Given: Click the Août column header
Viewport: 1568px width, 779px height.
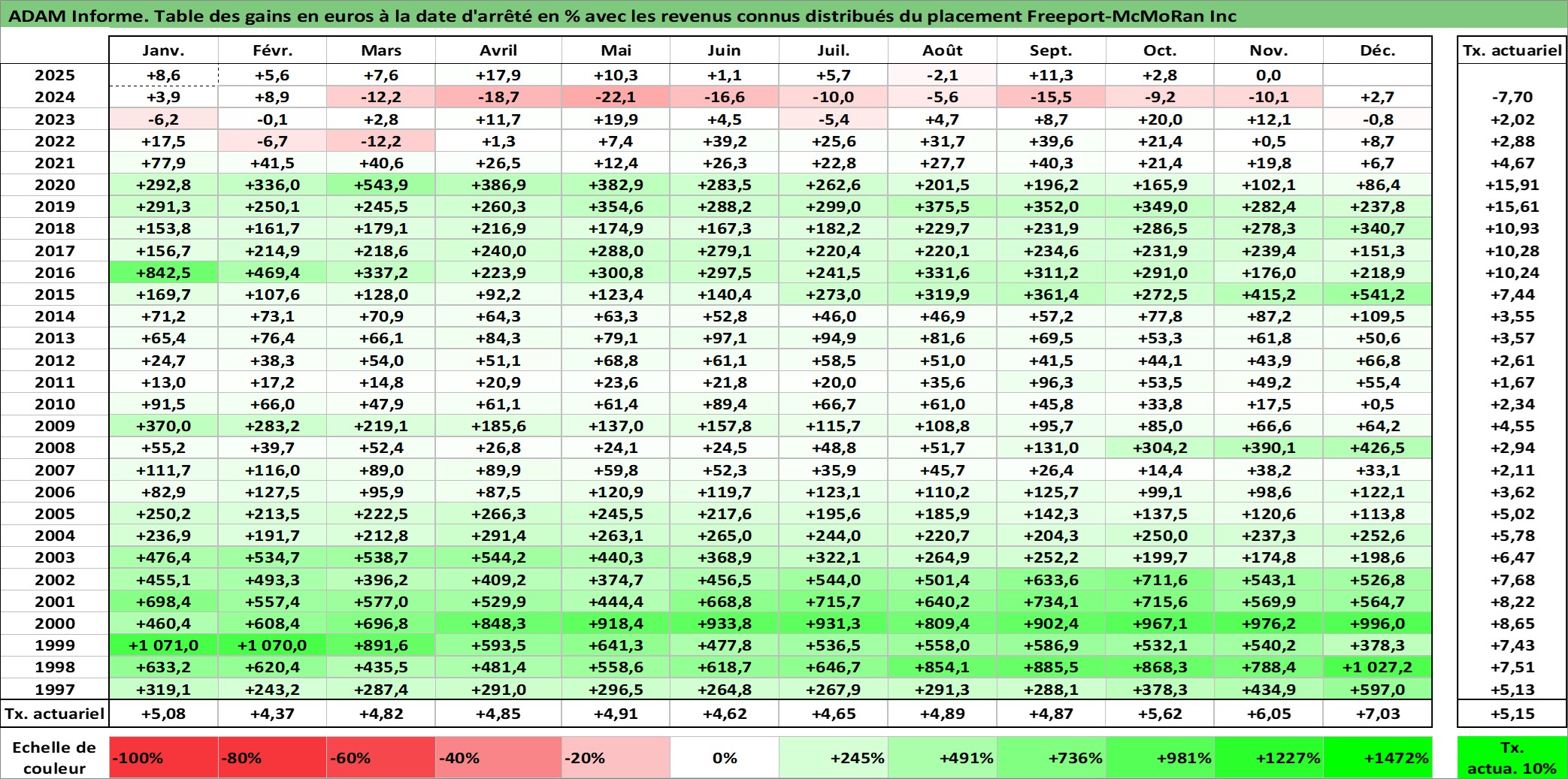Looking at the screenshot, I should (943, 50).
